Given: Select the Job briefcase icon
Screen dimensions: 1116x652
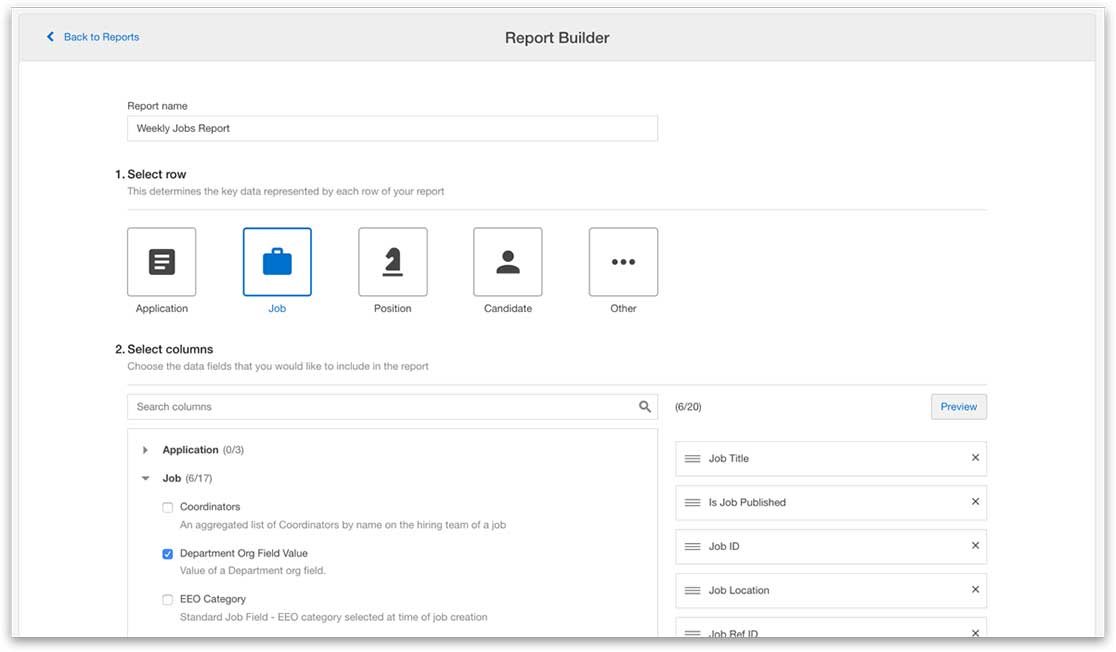Looking at the screenshot, I should coord(277,262).
